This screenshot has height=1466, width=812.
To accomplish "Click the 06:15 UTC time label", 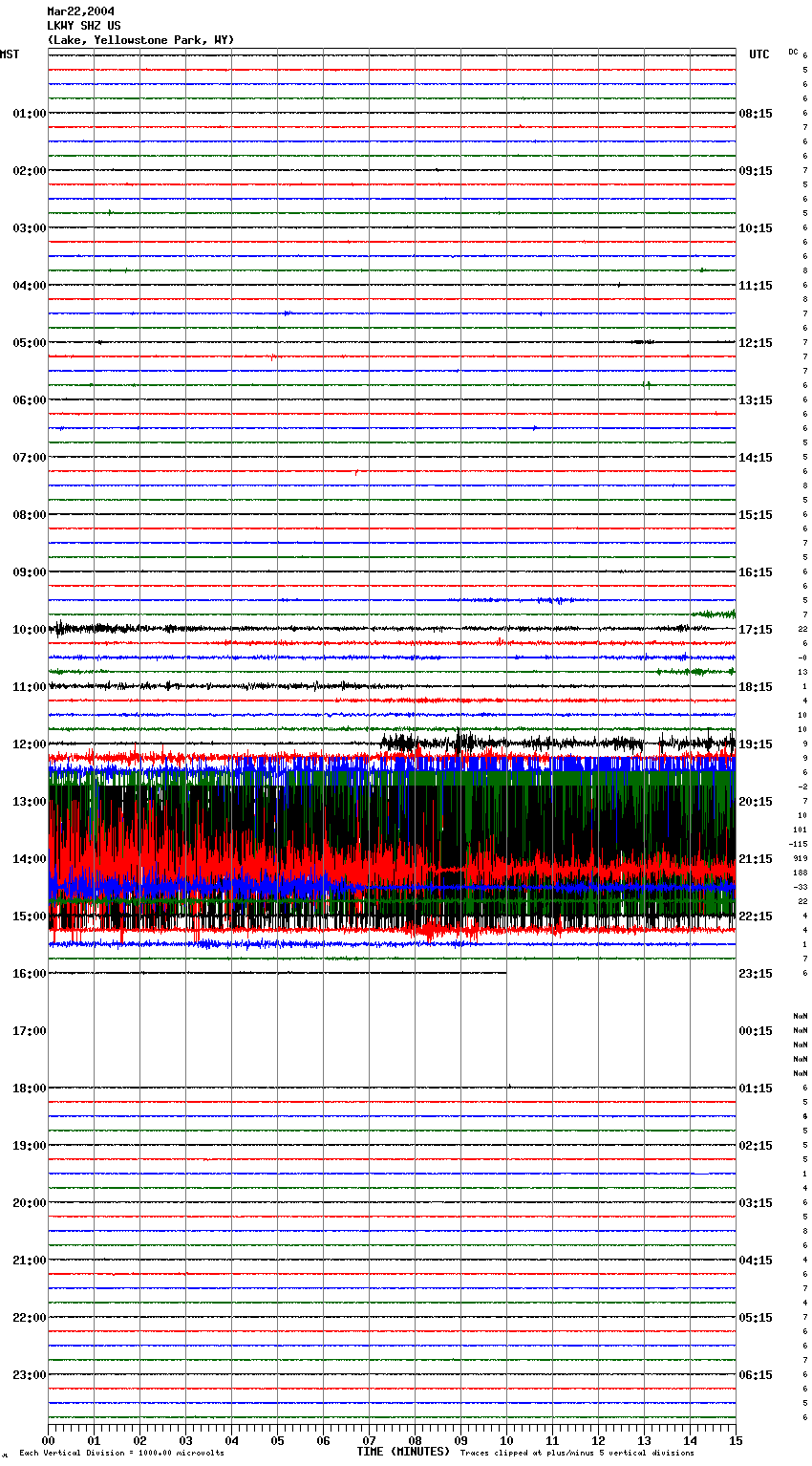I will (x=756, y=1375).
